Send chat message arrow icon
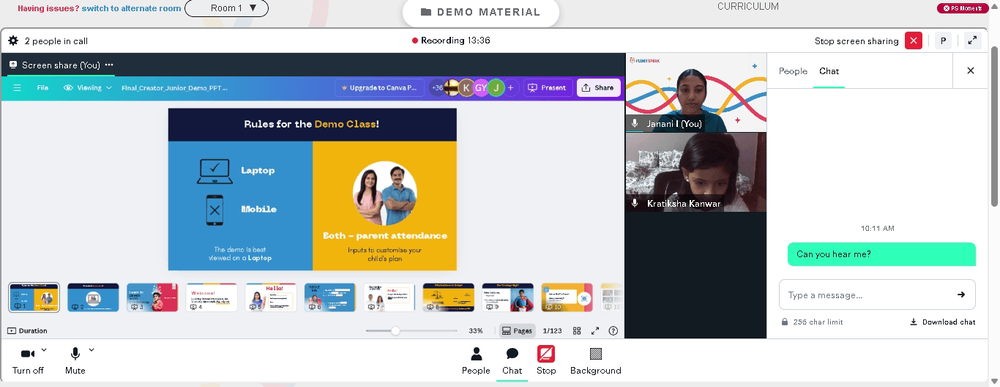 tap(961, 295)
